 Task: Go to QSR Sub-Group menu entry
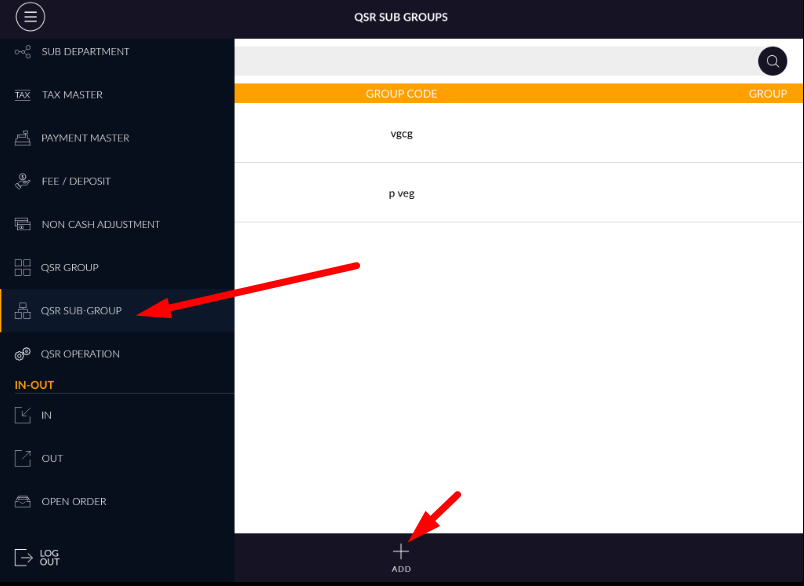81,311
